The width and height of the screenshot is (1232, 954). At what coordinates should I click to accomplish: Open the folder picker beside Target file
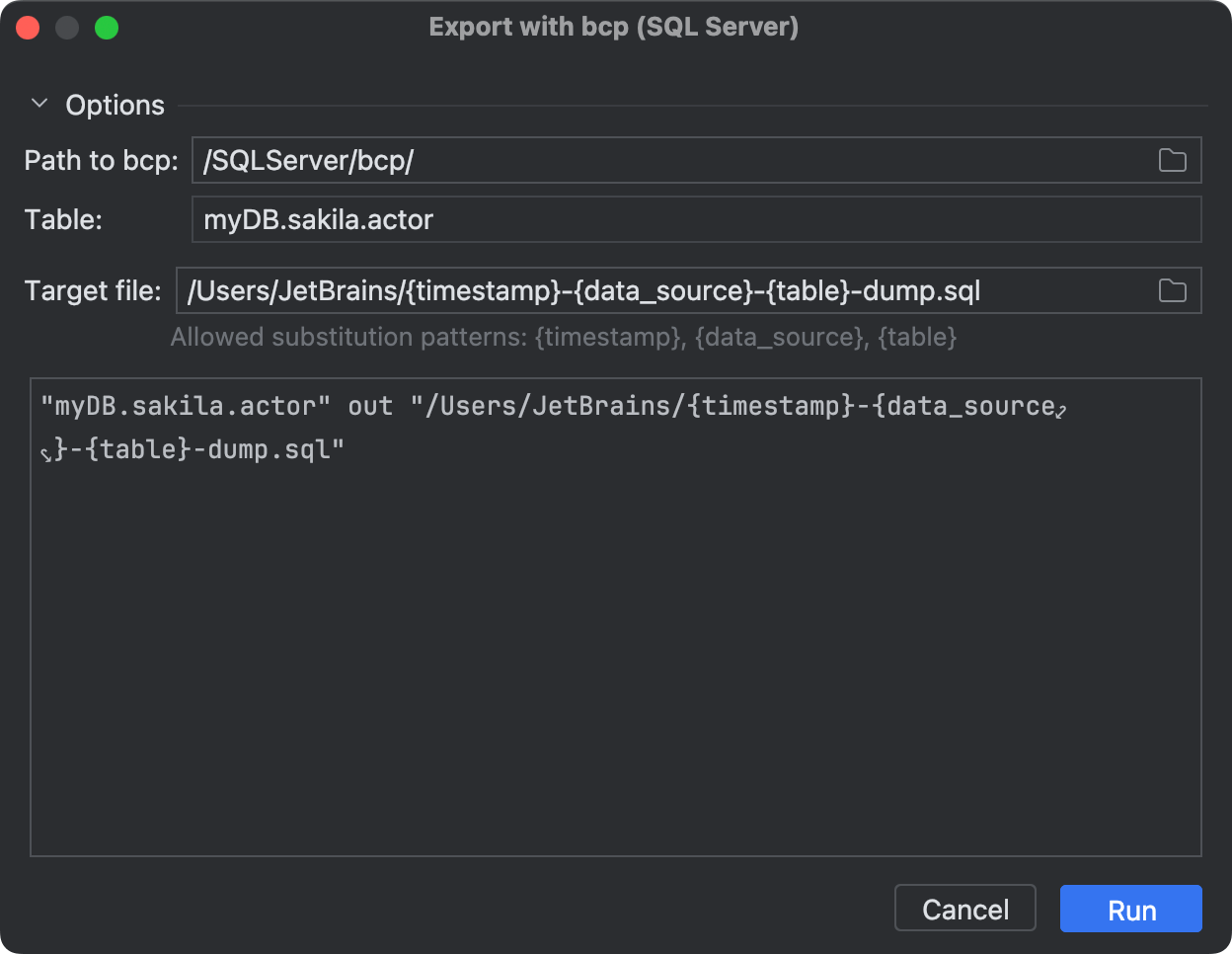click(1172, 290)
